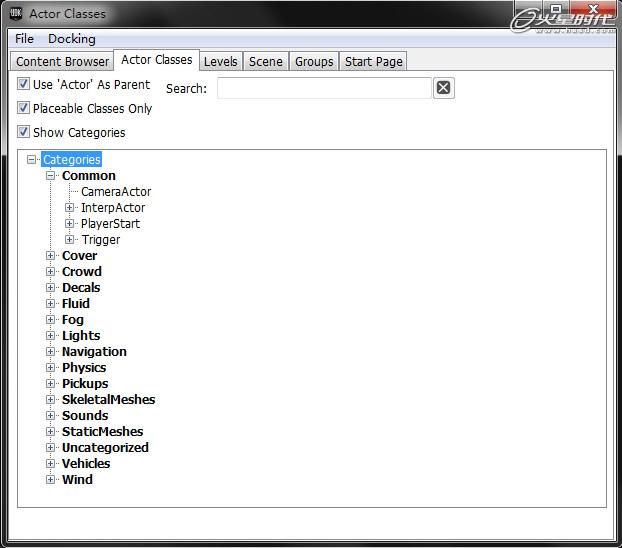
Task: Click inside the Search input field
Action: point(324,88)
